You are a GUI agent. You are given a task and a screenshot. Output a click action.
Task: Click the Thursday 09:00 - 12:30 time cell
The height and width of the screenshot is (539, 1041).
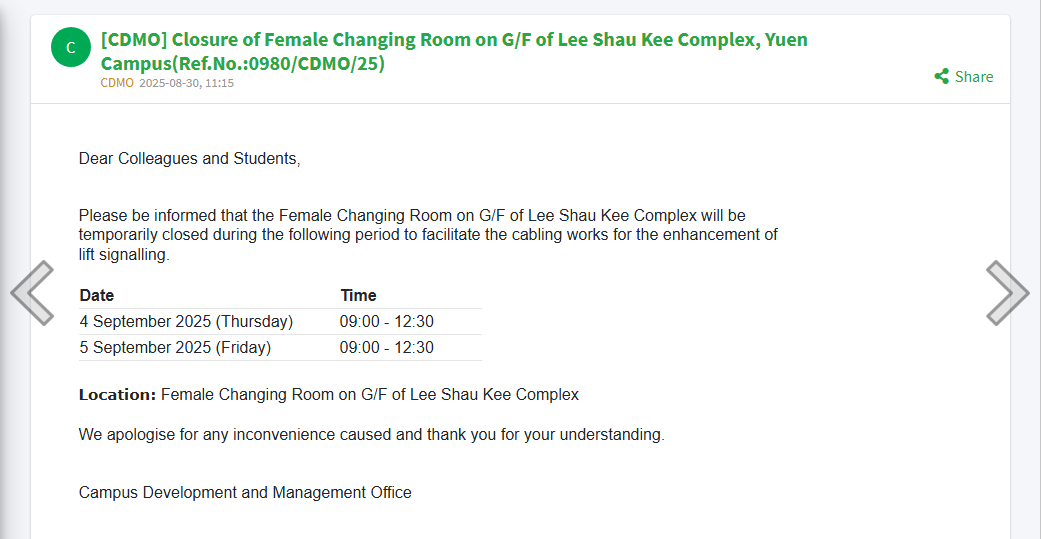(387, 322)
